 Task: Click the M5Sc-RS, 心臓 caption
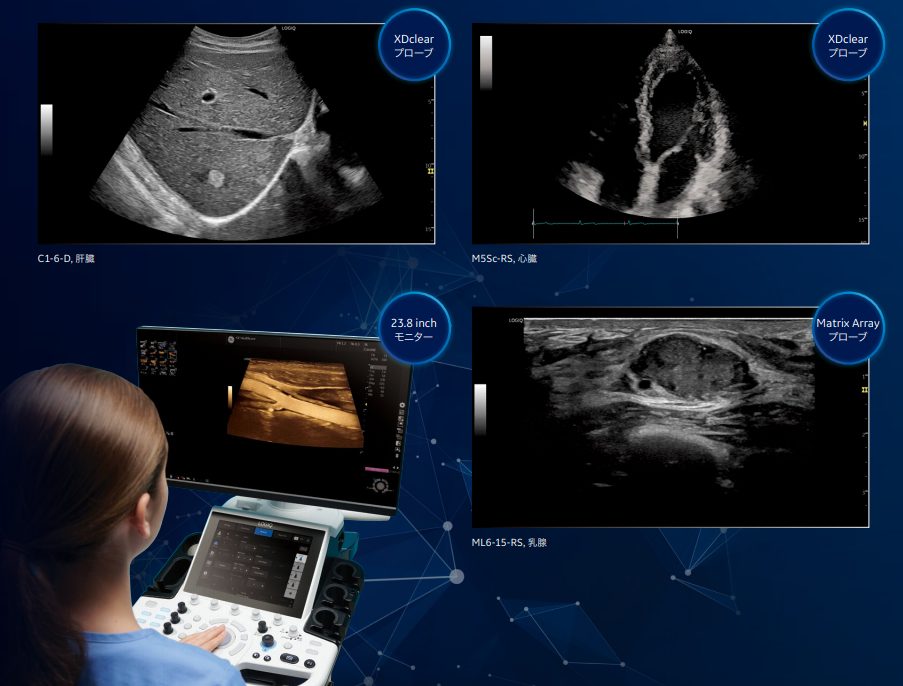click(504, 258)
